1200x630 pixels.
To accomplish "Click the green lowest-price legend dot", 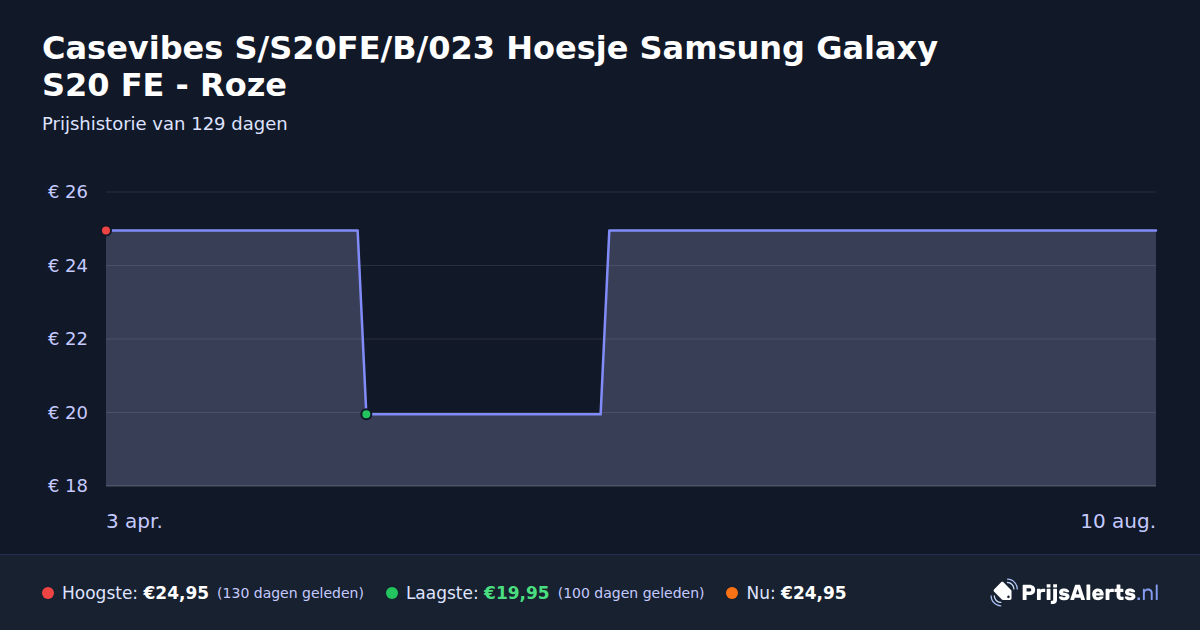I will 392,593.
